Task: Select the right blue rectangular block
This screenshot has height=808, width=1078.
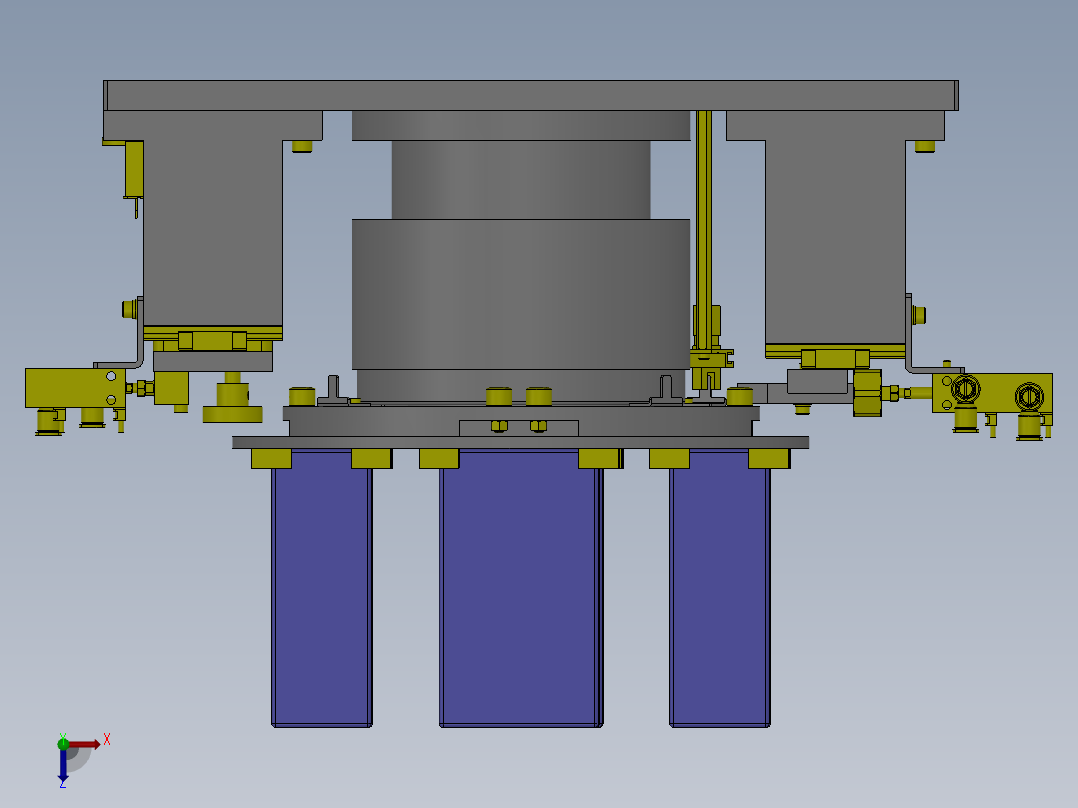Action: (x=720, y=588)
